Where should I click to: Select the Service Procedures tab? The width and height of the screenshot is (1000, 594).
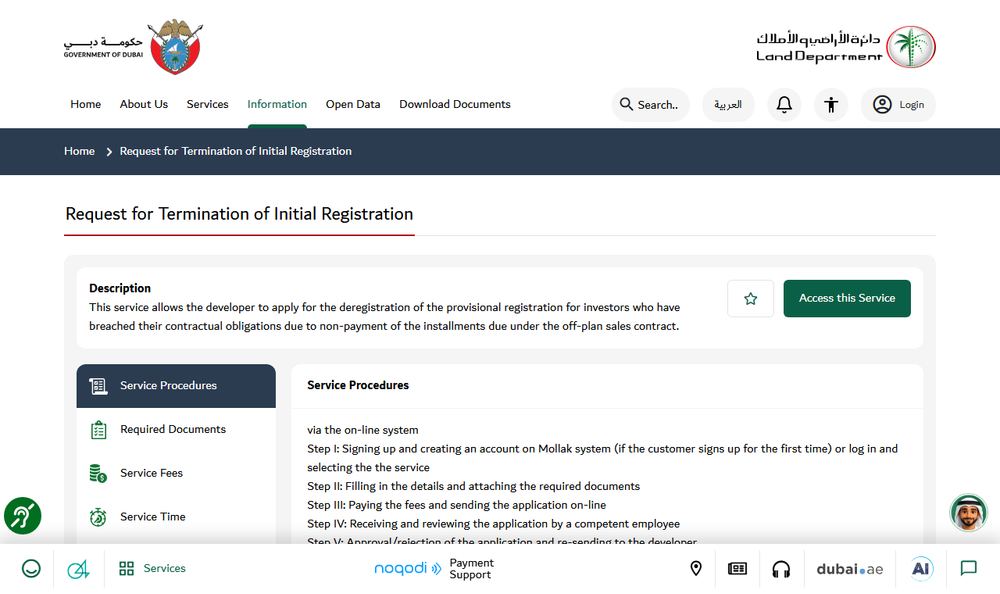[x=176, y=386]
